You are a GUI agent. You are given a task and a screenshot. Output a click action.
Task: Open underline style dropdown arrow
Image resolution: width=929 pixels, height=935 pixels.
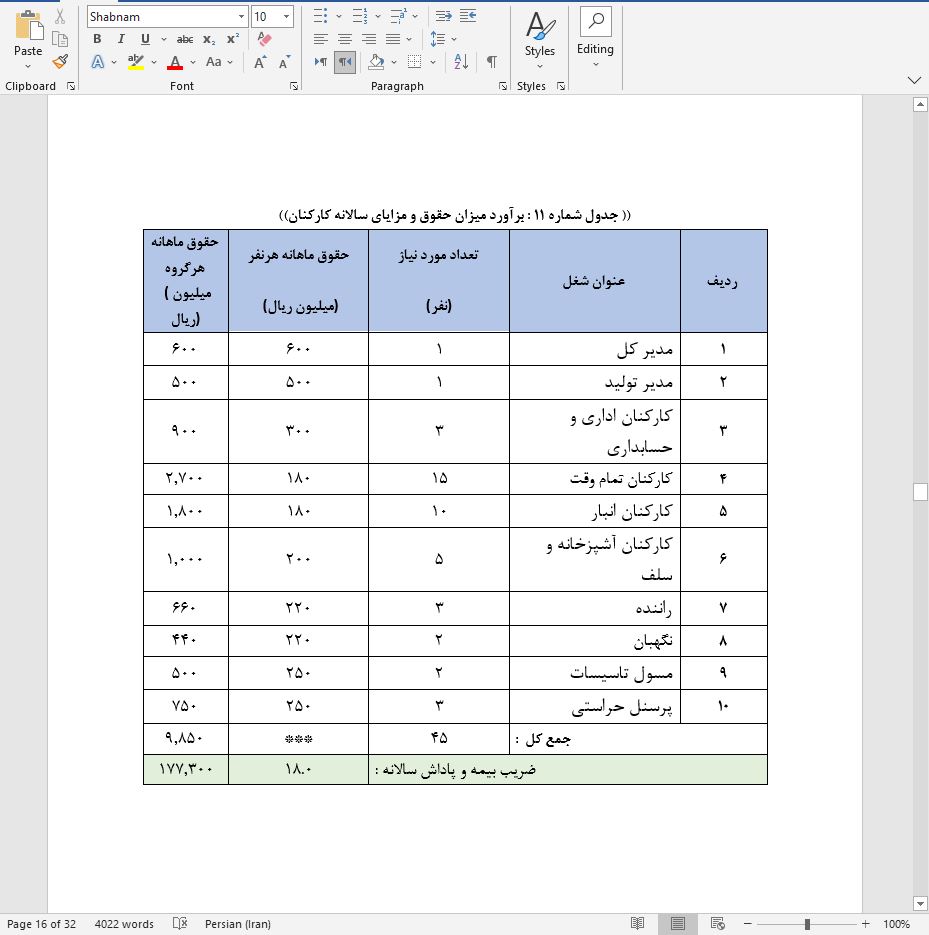click(x=163, y=39)
